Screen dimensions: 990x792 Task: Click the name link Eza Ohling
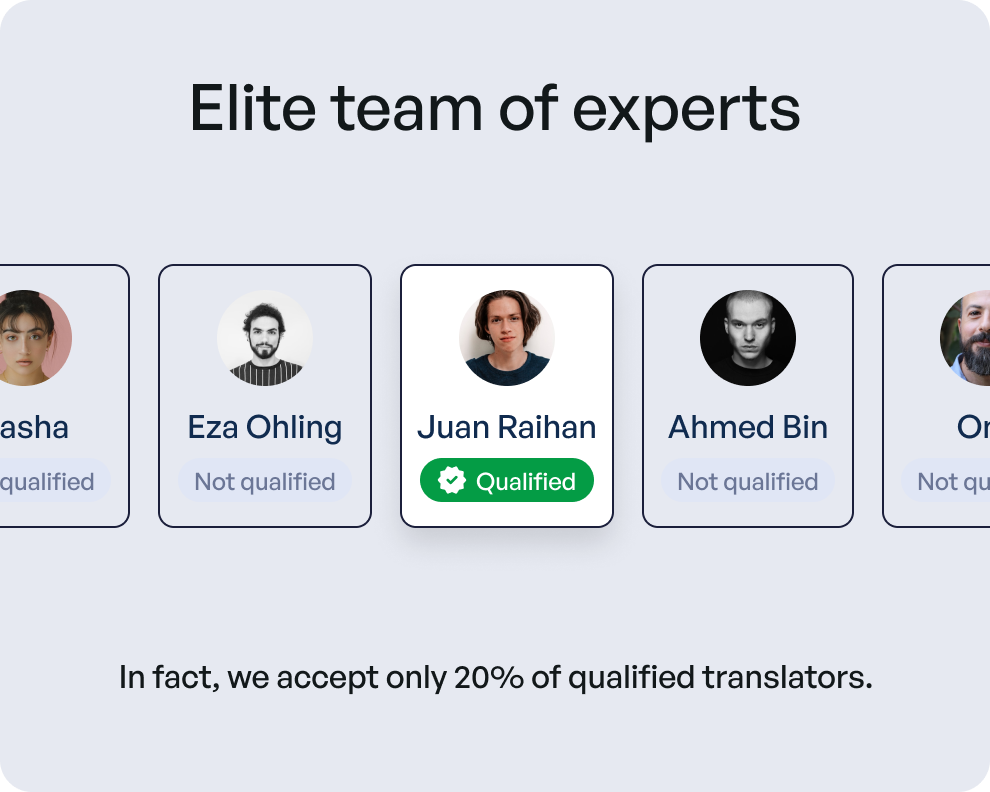(264, 427)
